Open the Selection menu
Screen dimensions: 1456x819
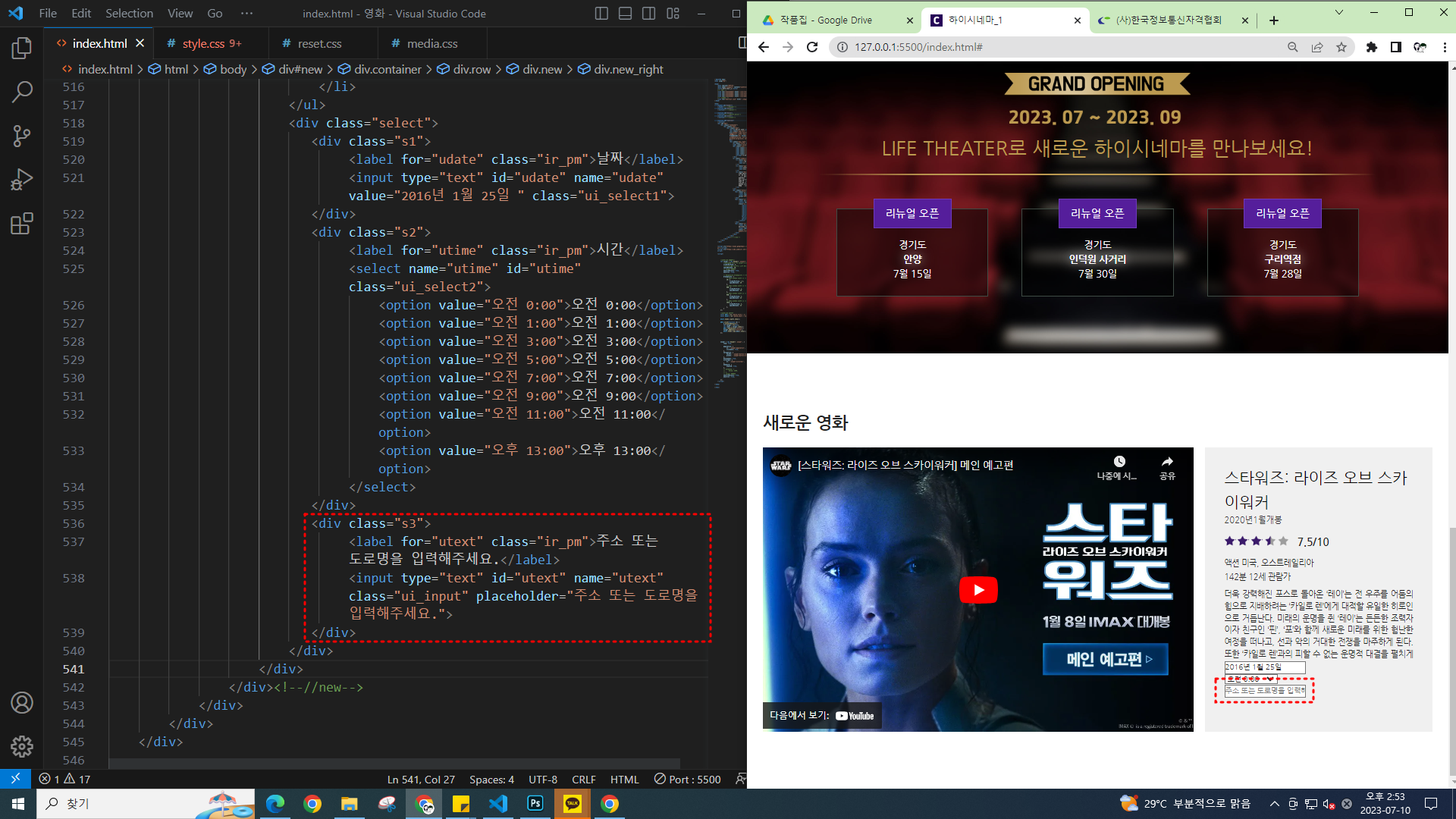point(129,14)
